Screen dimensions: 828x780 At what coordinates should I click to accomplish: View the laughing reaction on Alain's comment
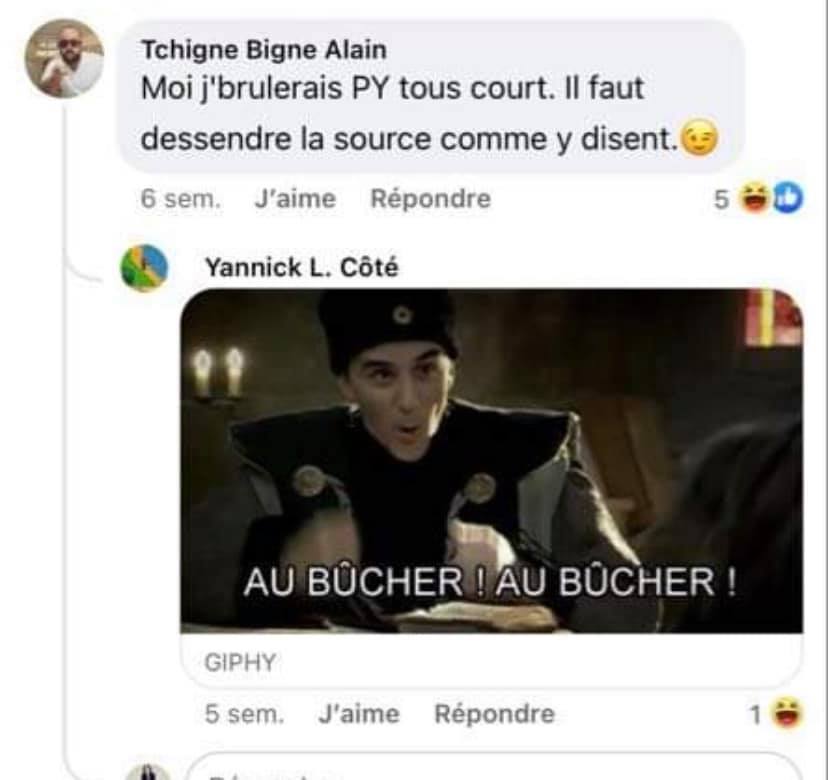755,198
